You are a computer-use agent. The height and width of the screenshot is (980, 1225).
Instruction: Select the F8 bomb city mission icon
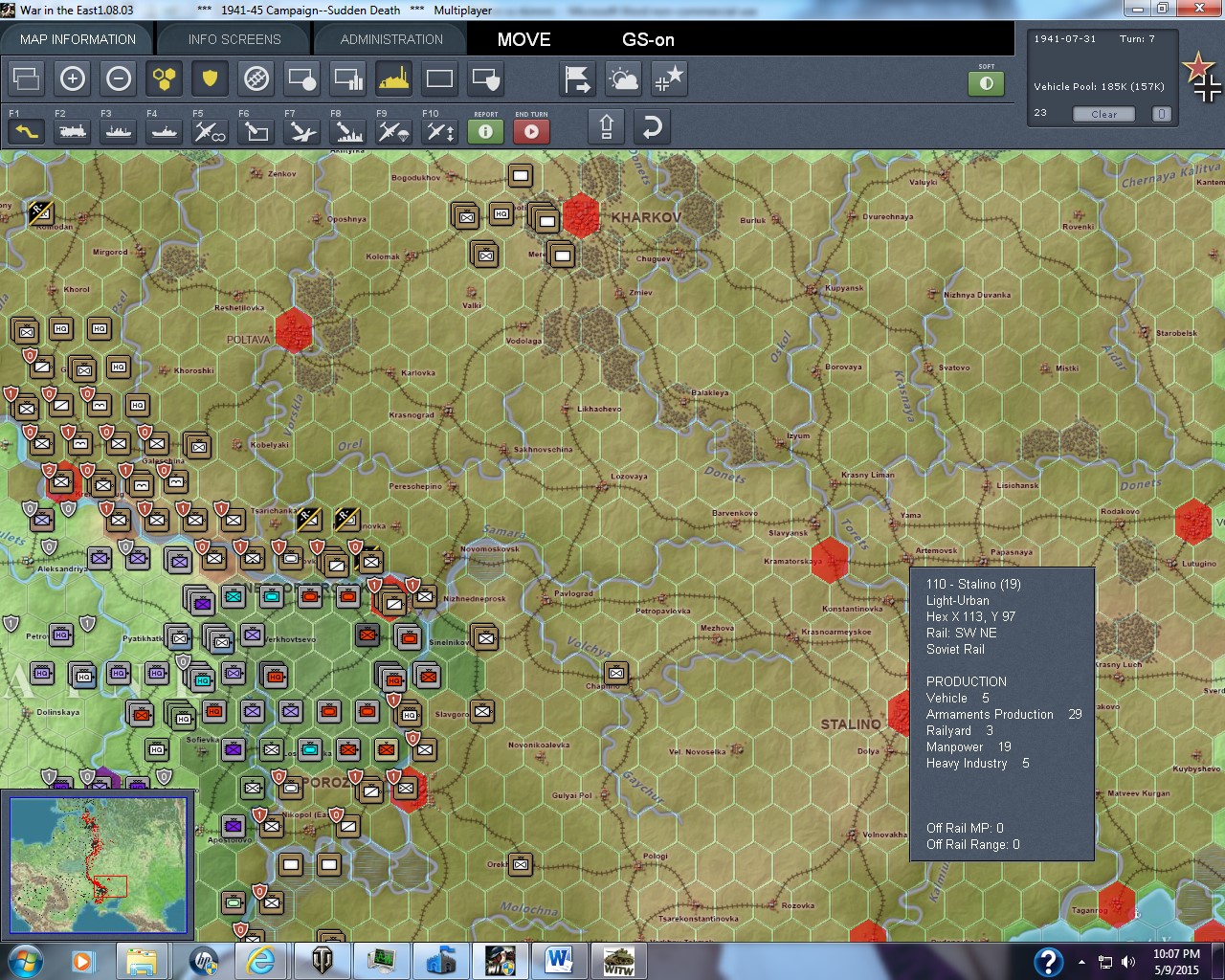click(346, 130)
